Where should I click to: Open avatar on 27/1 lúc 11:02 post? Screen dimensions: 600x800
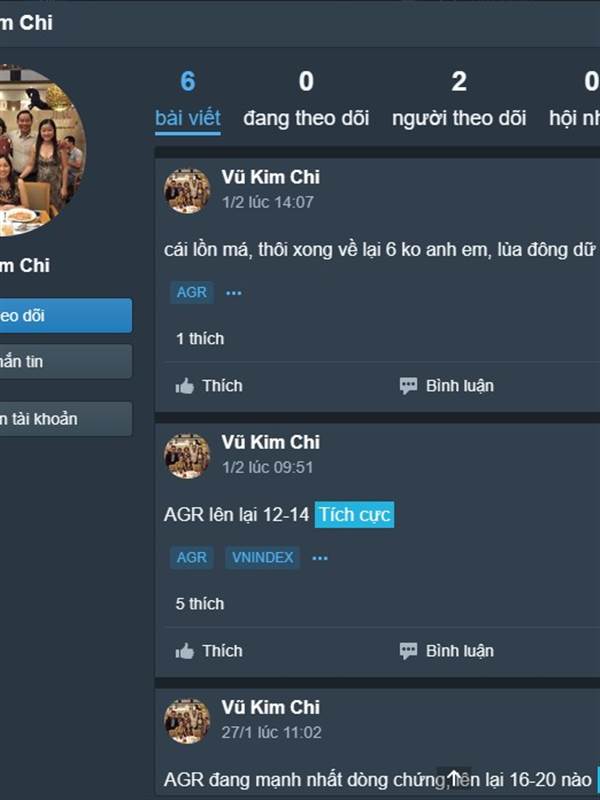coord(187,721)
